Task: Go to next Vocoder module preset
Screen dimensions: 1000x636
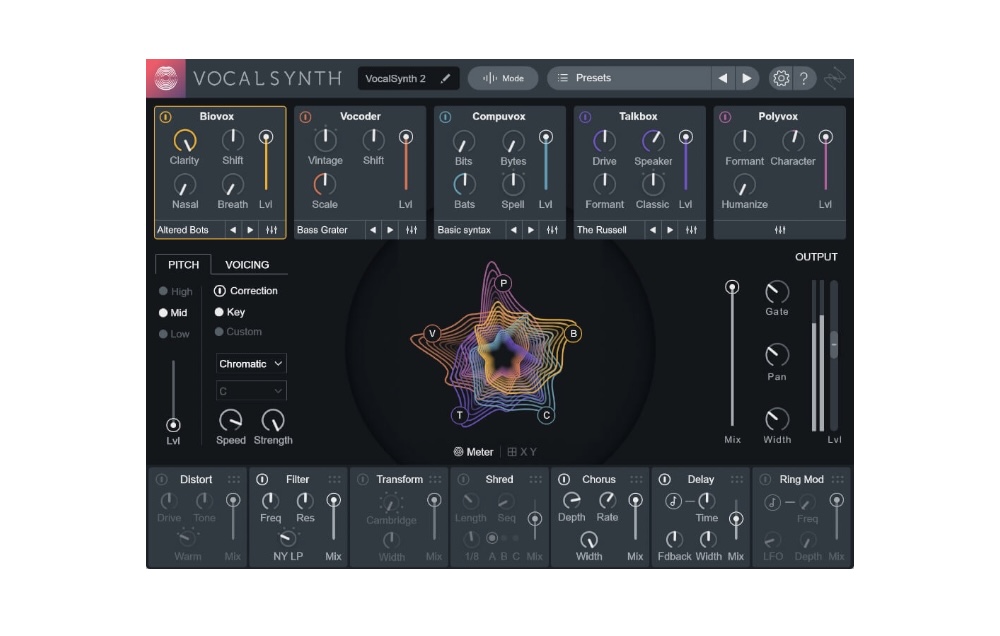Action: [390, 230]
